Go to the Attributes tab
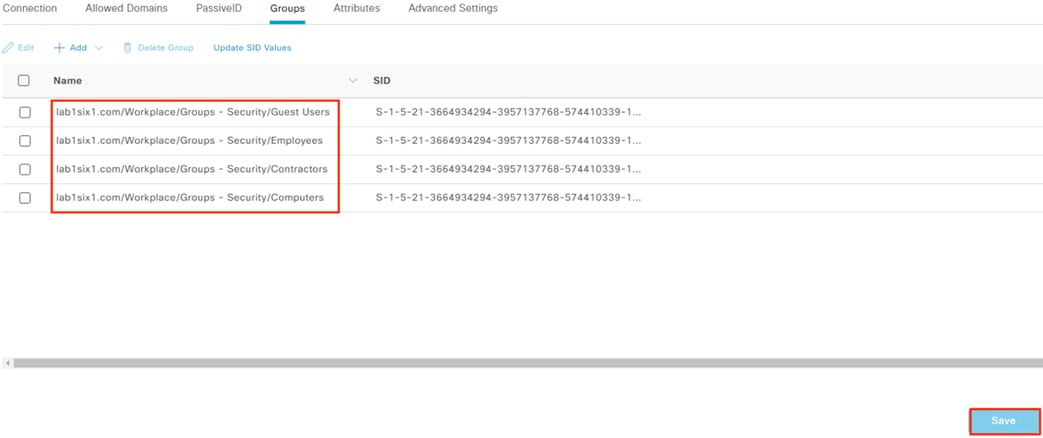The width and height of the screenshot is (1043, 438). (x=357, y=9)
